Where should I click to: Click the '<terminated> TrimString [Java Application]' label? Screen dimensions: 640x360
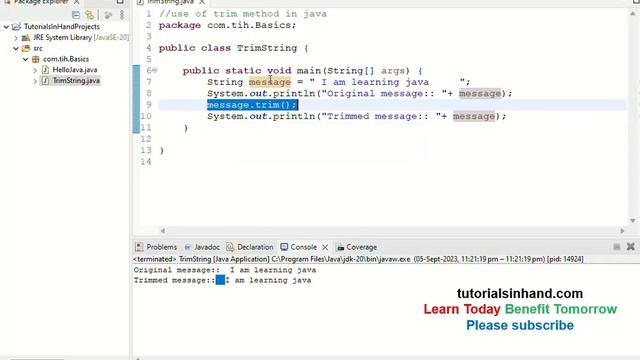(x=201, y=259)
